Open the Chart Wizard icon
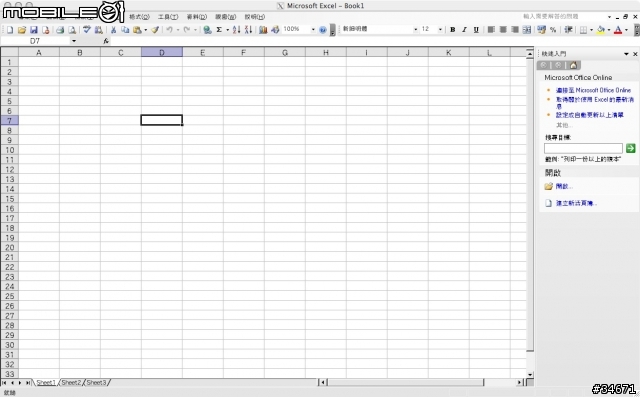This screenshot has height=397, width=640. coord(263,30)
